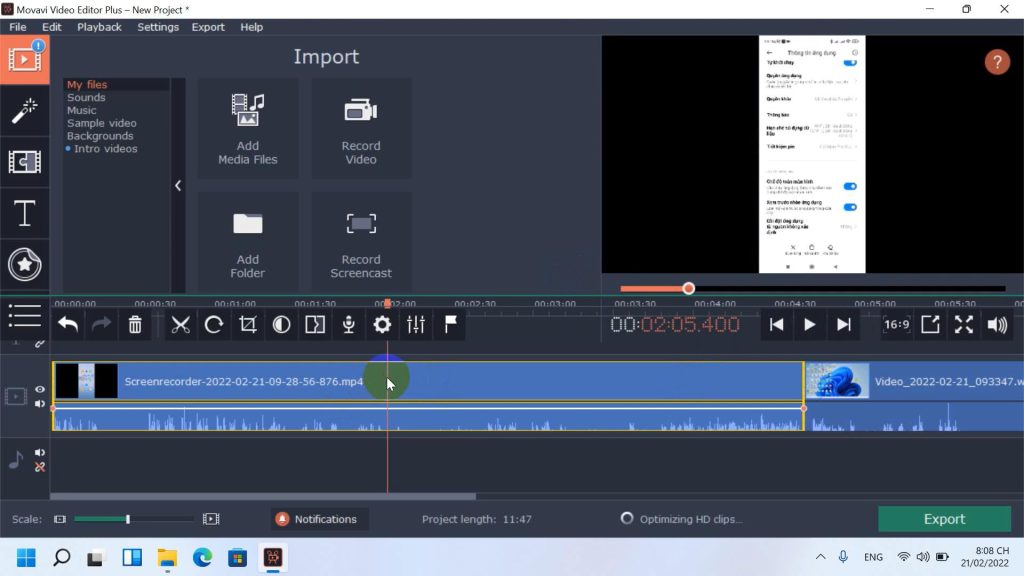
Task: Select Intro videos in import list
Action: point(105,149)
